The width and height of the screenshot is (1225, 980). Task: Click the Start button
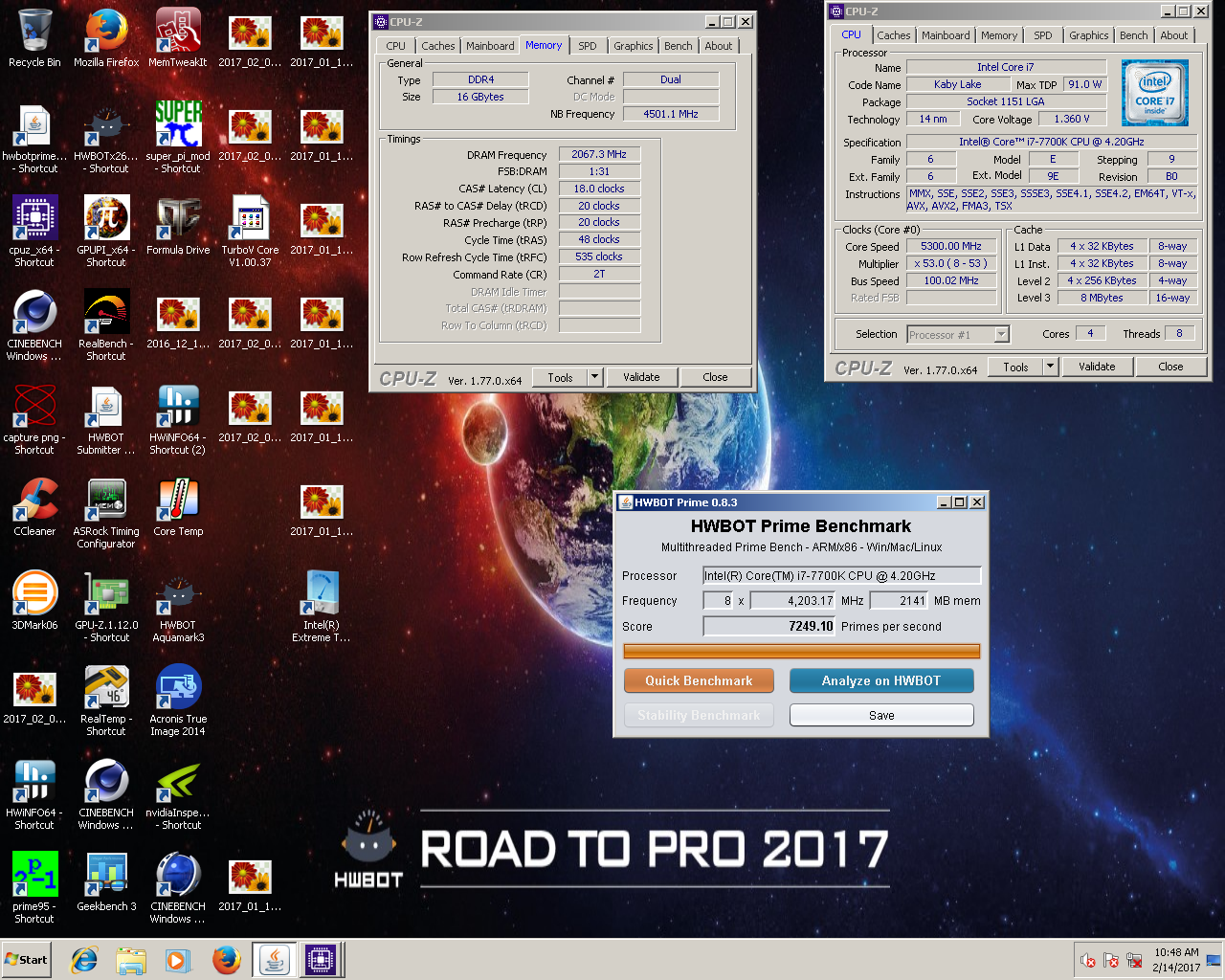(x=26, y=960)
